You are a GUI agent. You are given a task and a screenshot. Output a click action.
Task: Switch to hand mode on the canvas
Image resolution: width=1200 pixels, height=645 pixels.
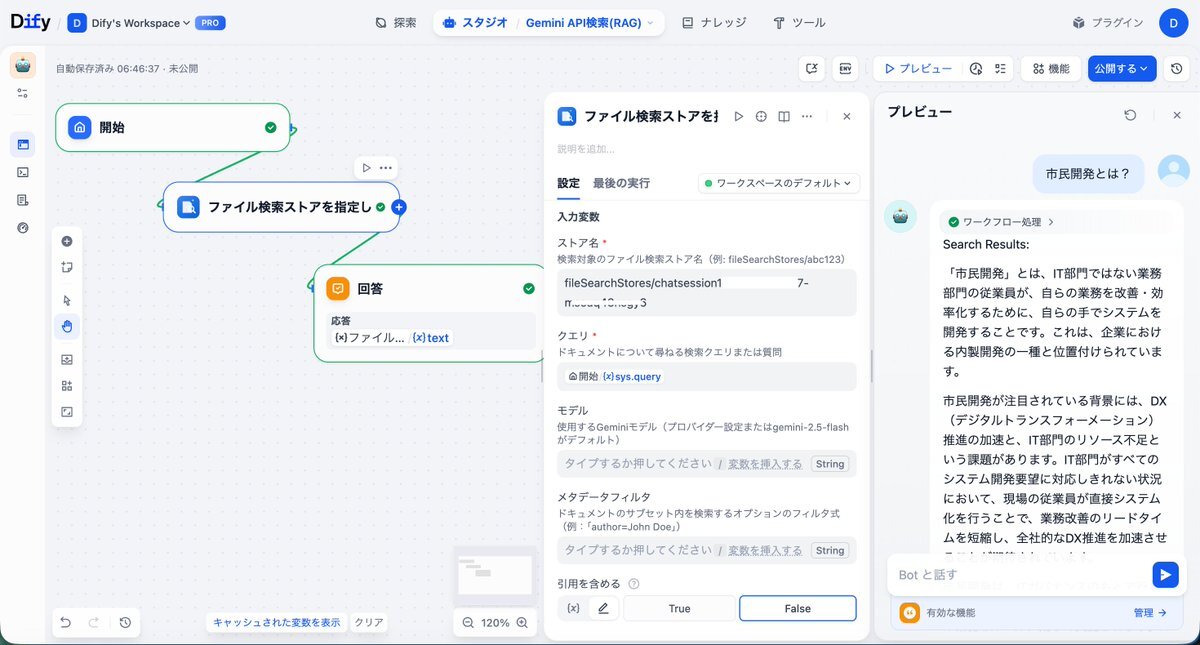67,326
